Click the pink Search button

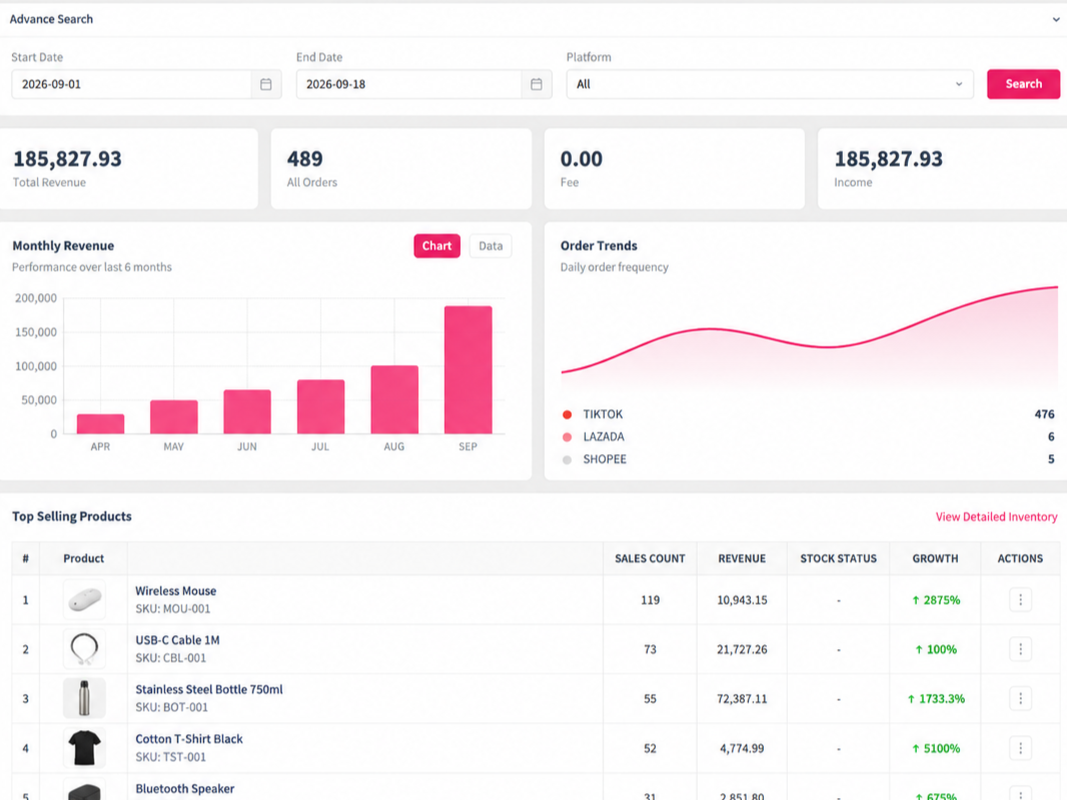(x=1023, y=84)
